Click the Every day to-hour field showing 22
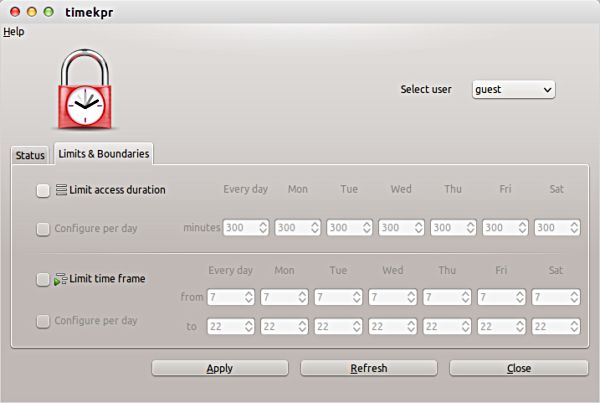 click(x=231, y=326)
